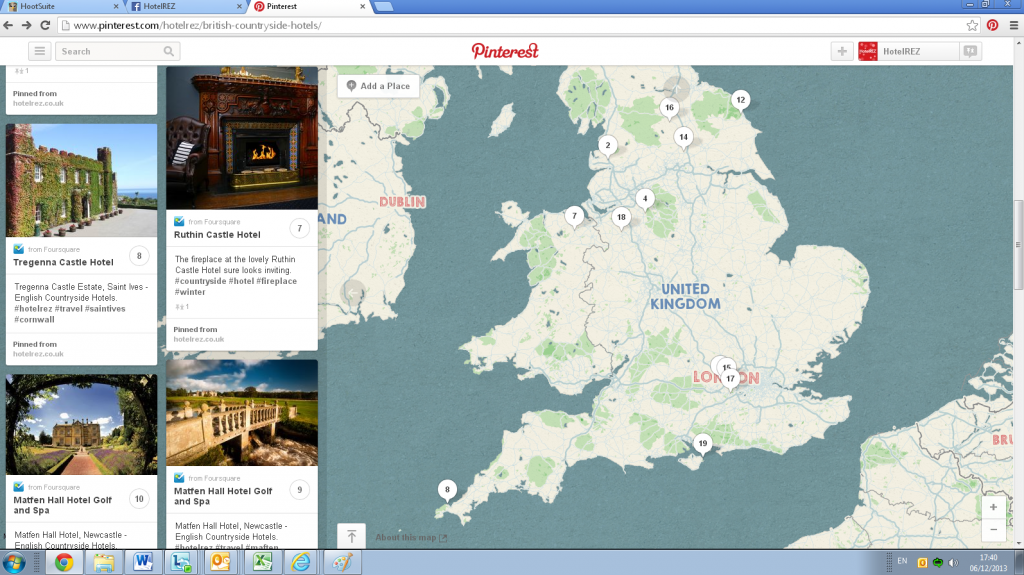Open a new browser tab
The height and width of the screenshot is (575, 1024).
[x=384, y=7]
